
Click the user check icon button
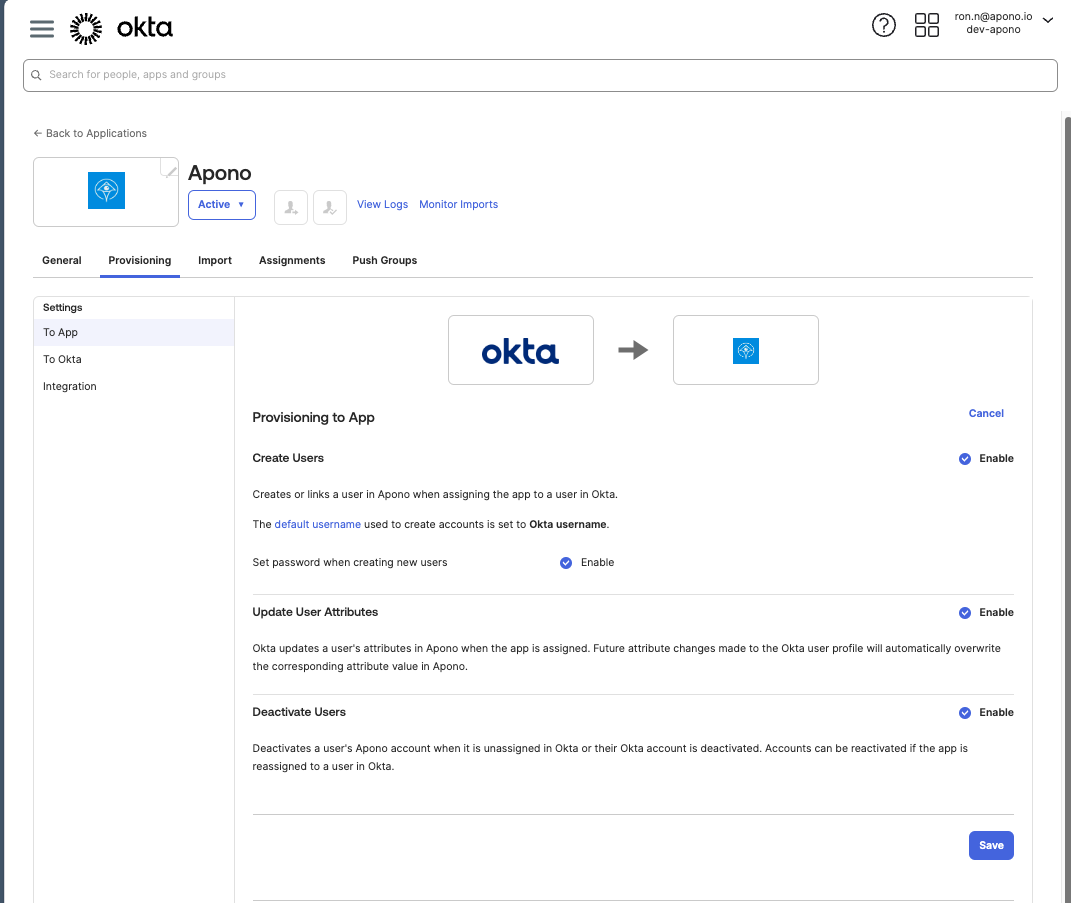point(330,206)
